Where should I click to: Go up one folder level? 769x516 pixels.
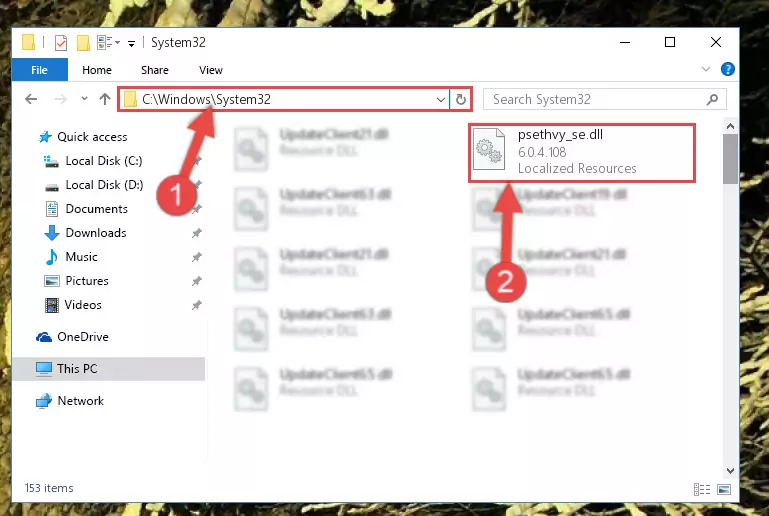tap(104, 99)
